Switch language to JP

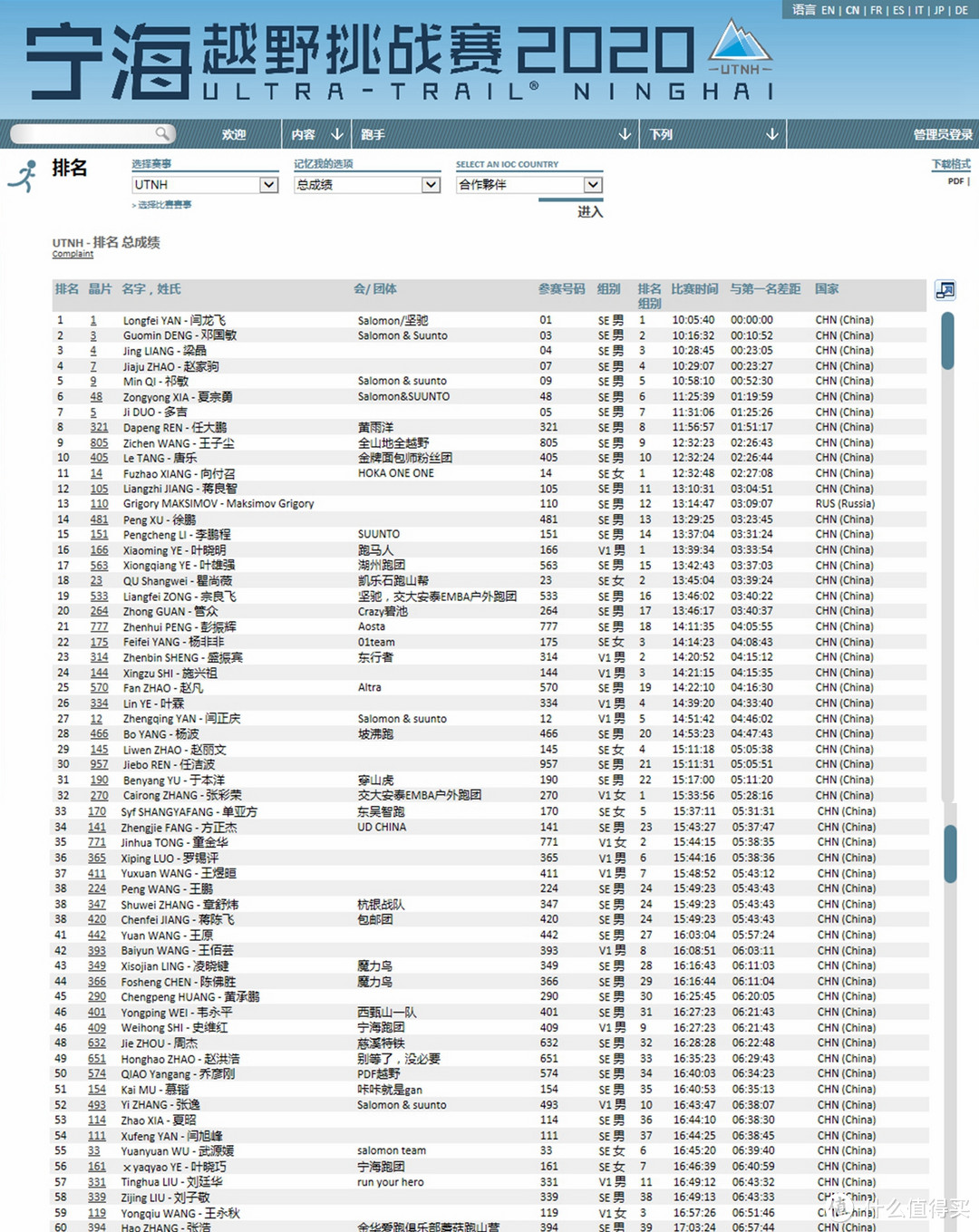(940, 10)
